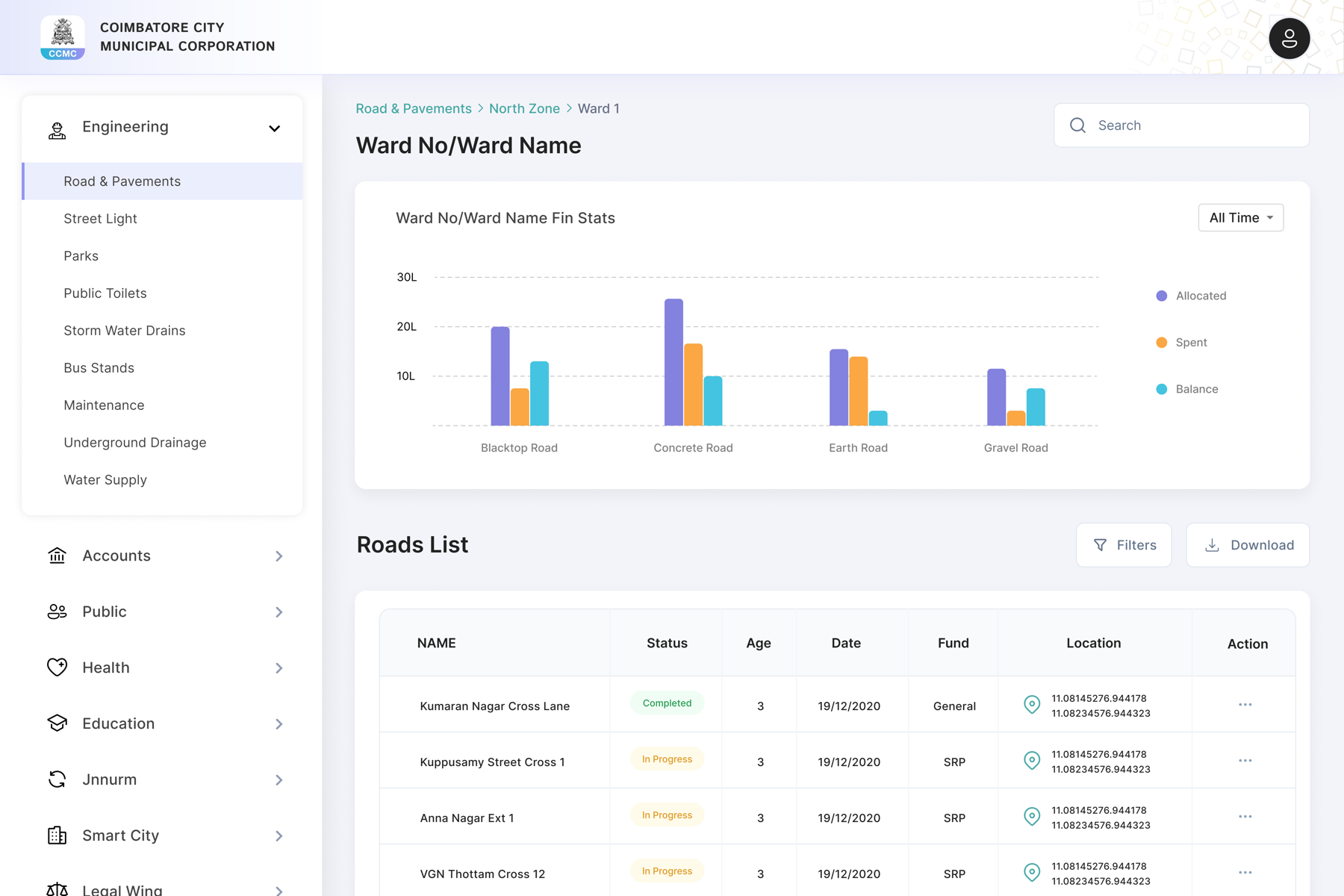1344x896 pixels.
Task: Expand the Jnnurm section chevron
Action: (x=279, y=780)
